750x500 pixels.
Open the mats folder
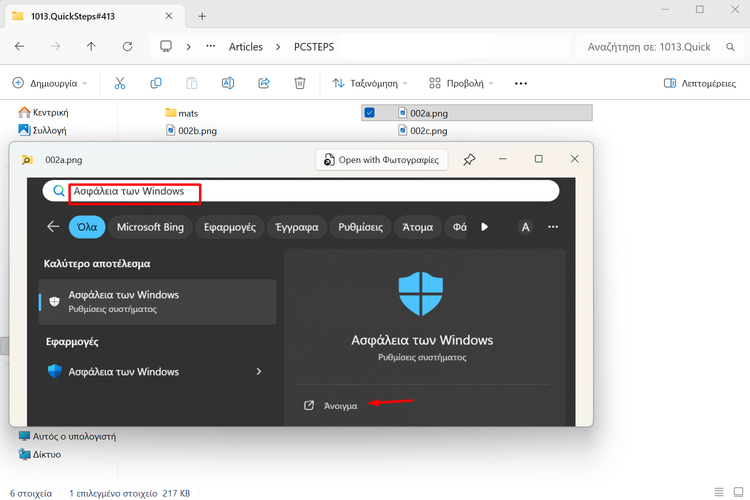coord(187,113)
